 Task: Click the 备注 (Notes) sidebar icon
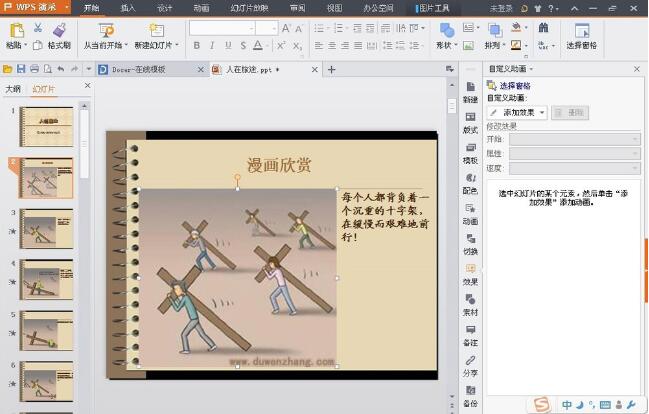coord(470,335)
